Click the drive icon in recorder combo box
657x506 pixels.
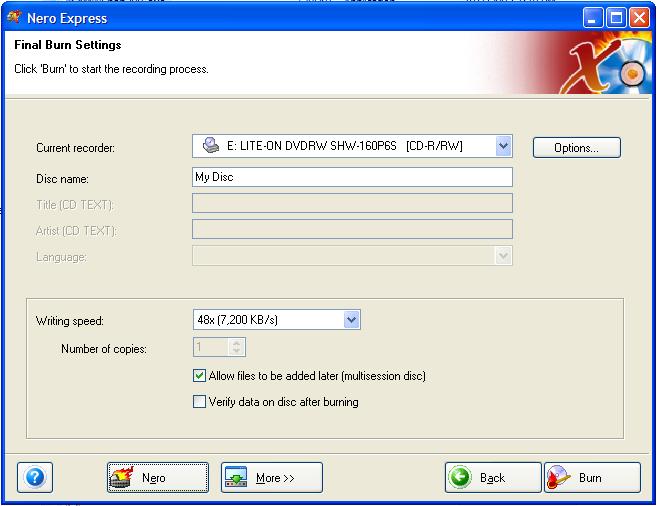(x=211, y=145)
